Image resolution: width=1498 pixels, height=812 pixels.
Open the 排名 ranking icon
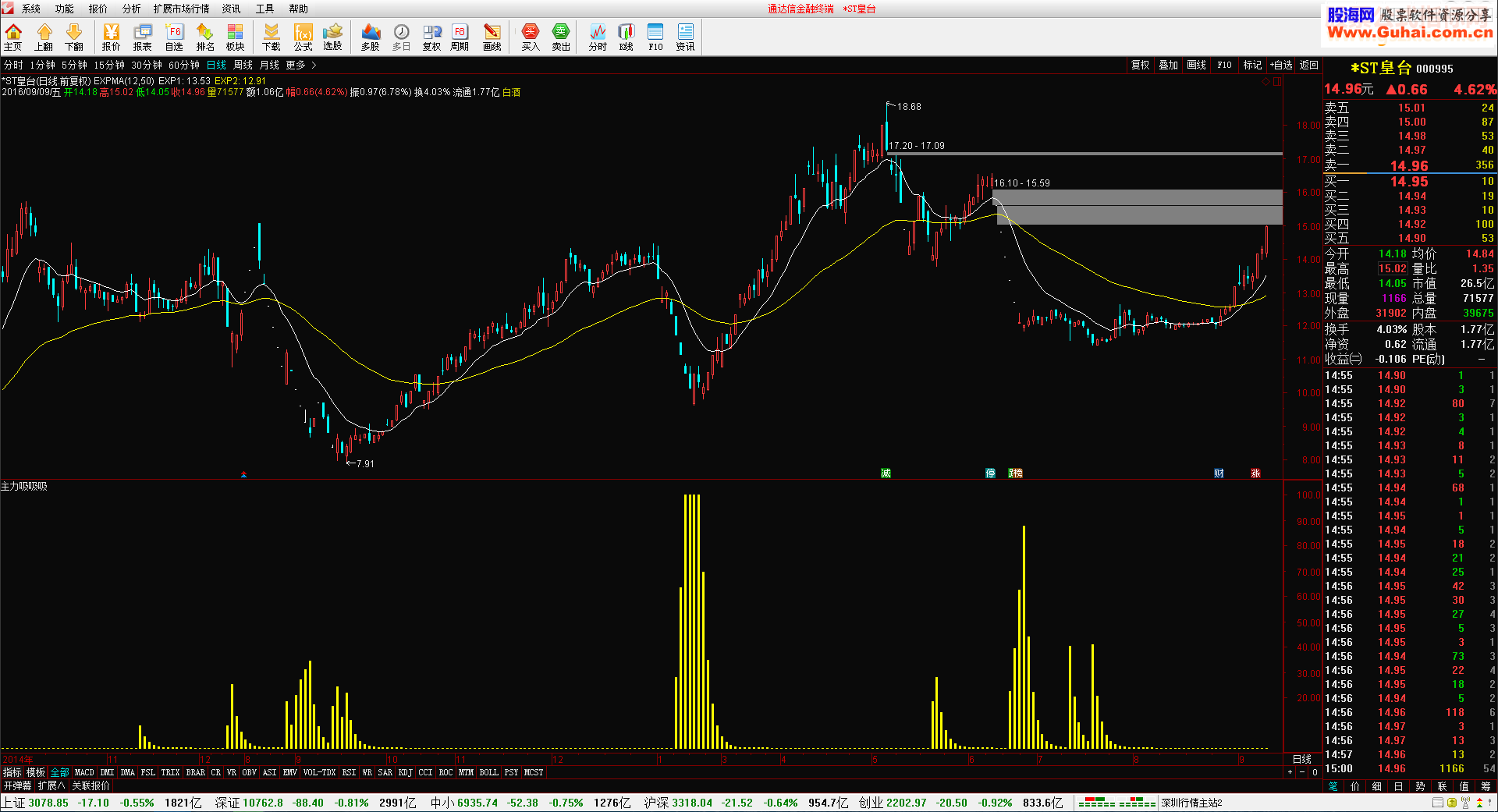205,37
